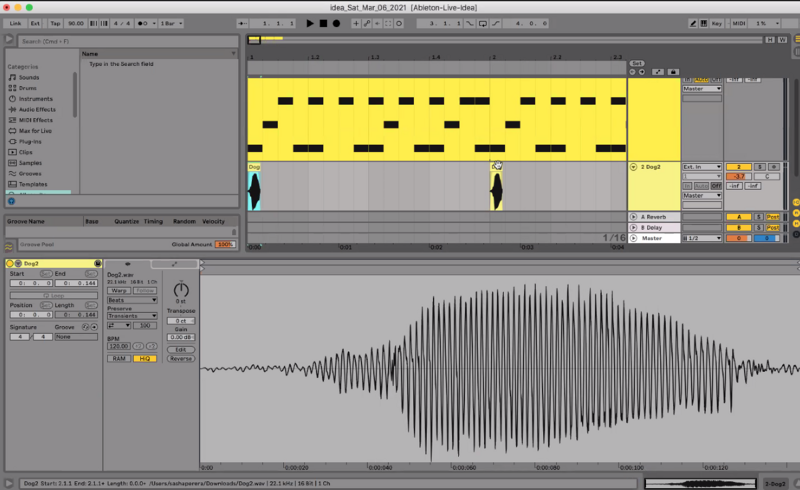The image size is (800, 490).
Task: Open the Beats warp mode dropdown
Action: [x=133, y=300]
